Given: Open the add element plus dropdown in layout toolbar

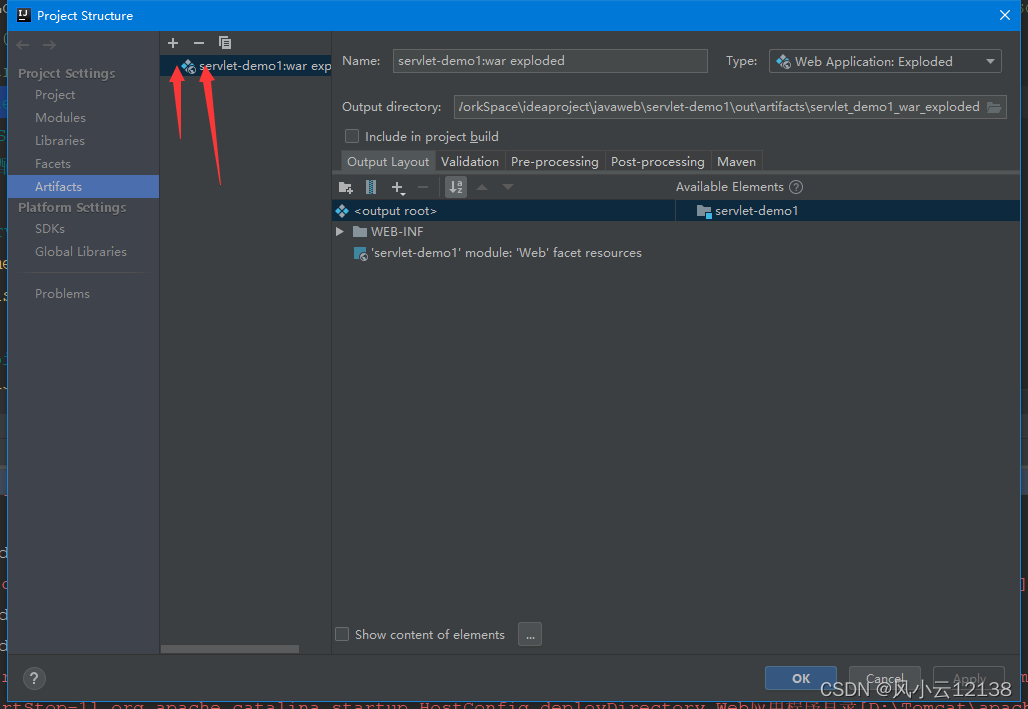Looking at the screenshot, I should click(397, 187).
